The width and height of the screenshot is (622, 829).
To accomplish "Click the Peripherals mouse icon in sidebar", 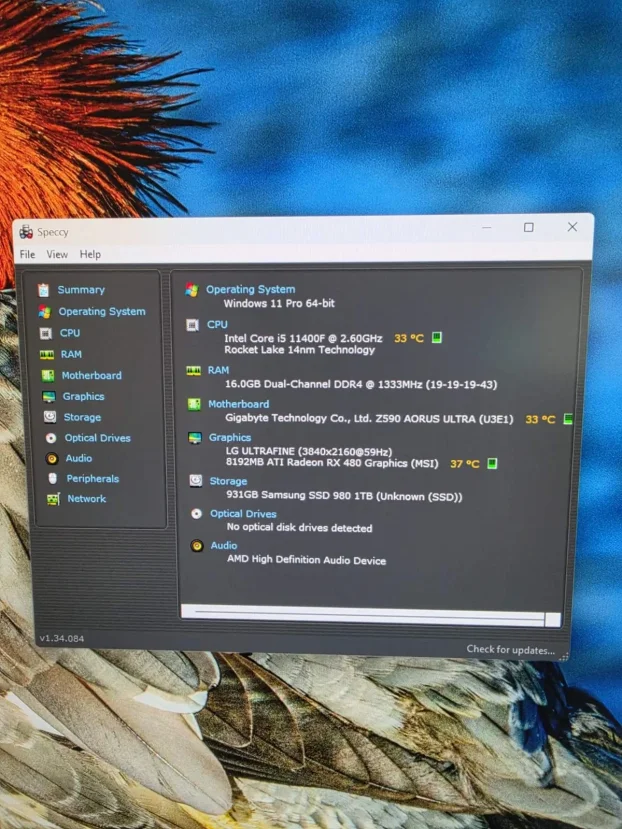I will point(52,478).
